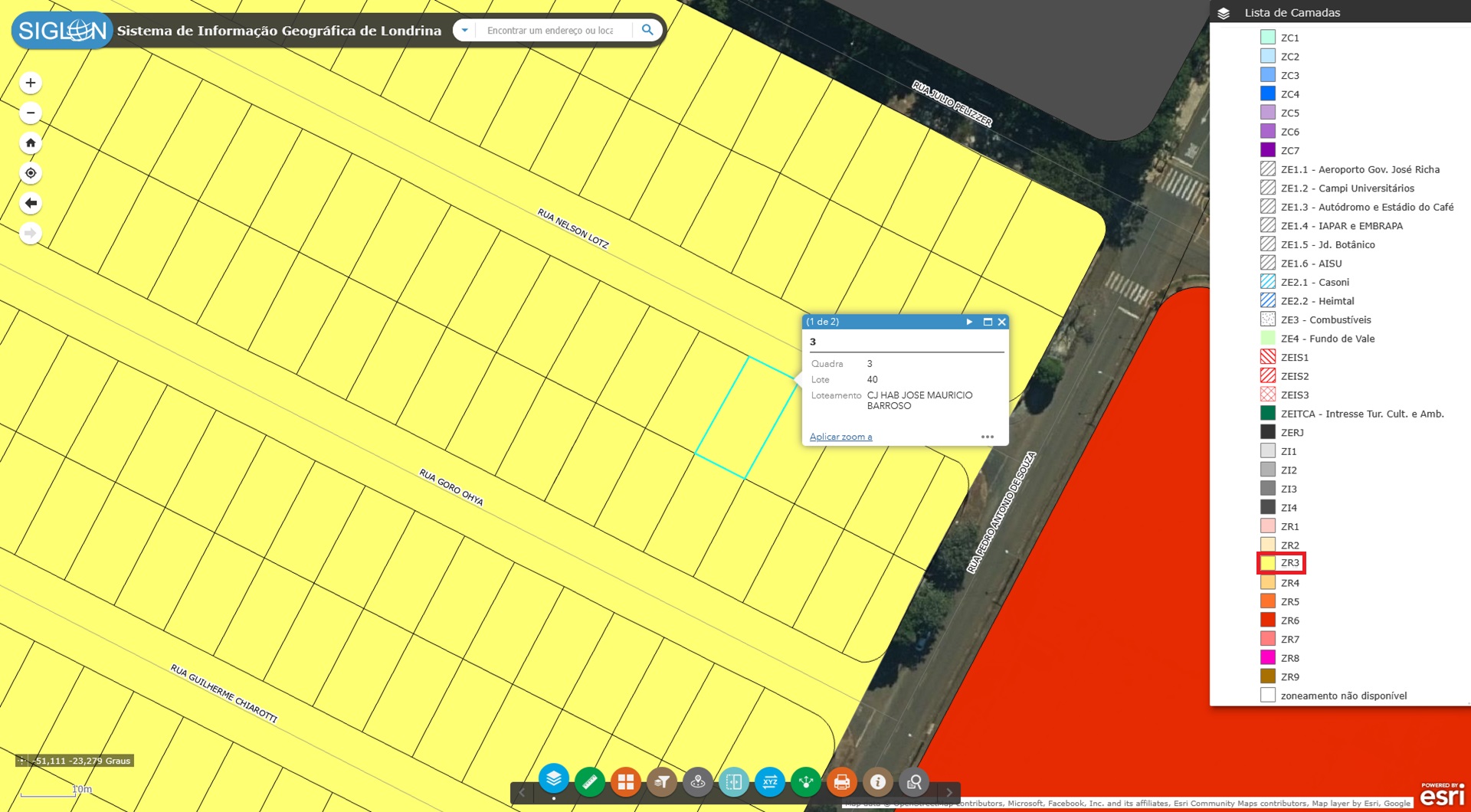Go back to previous map extent

click(31, 203)
